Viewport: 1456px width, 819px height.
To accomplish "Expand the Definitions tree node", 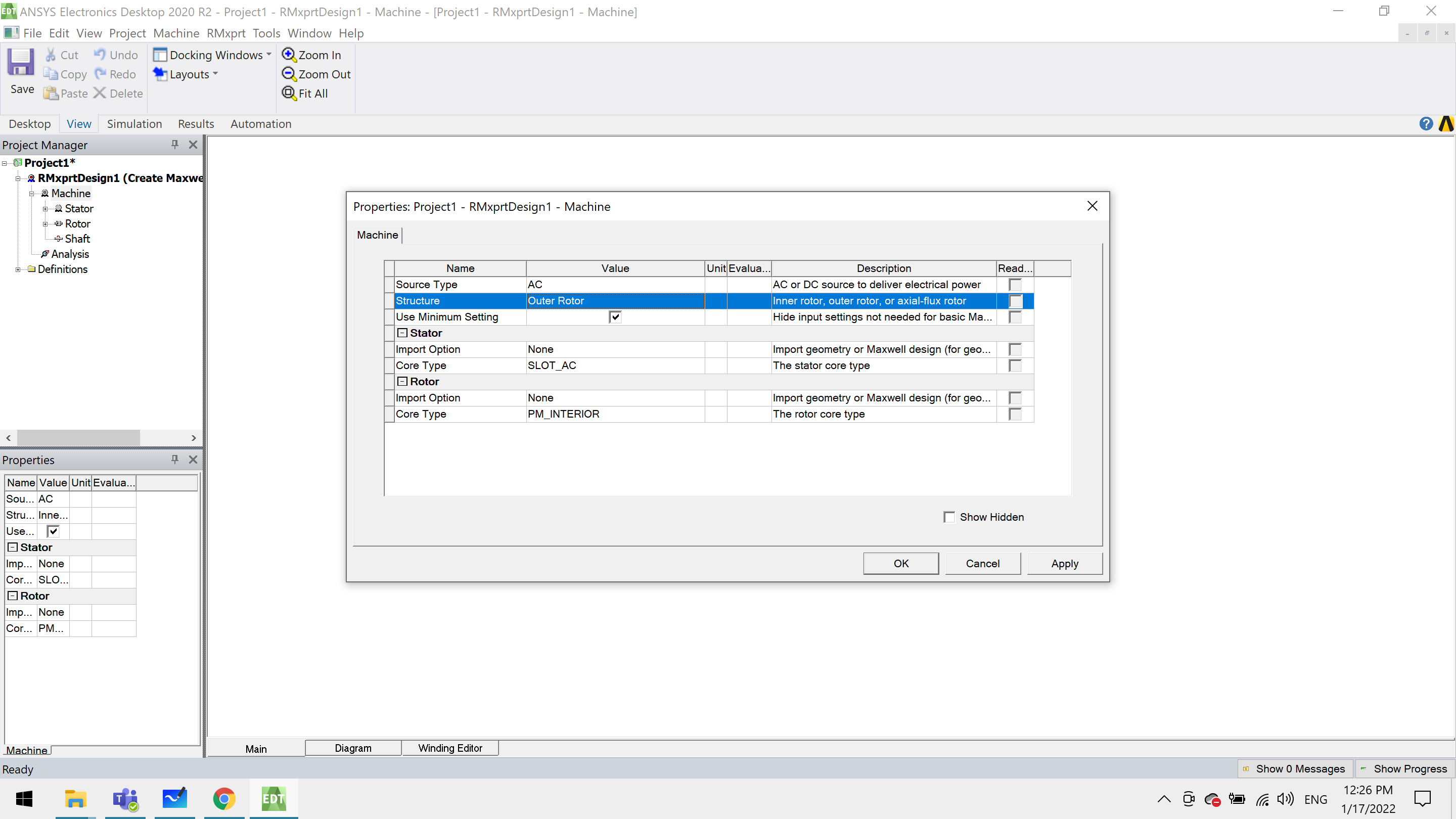I will [x=18, y=269].
